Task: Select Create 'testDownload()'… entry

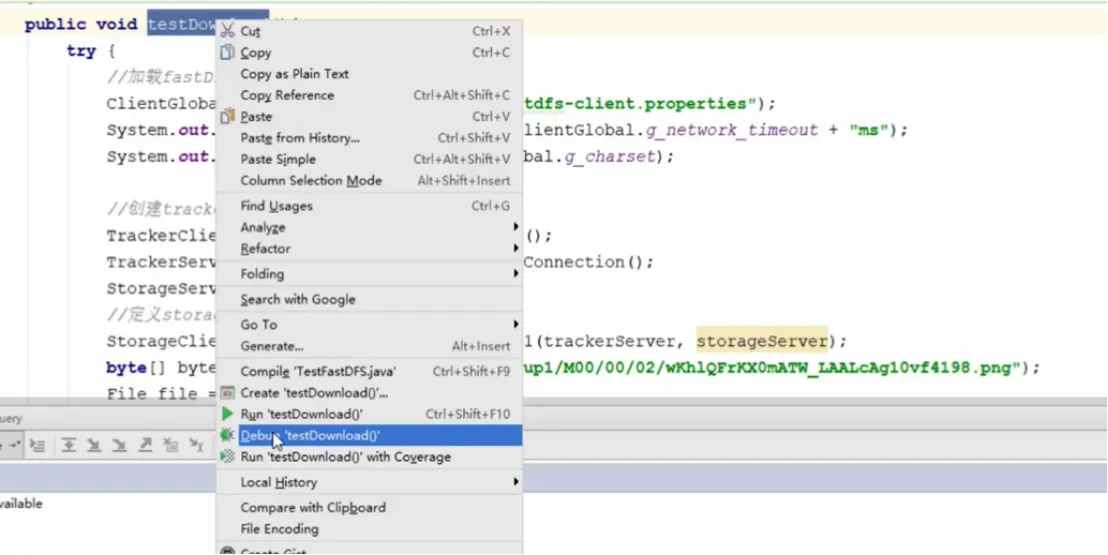Action: [x=370, y=392]
